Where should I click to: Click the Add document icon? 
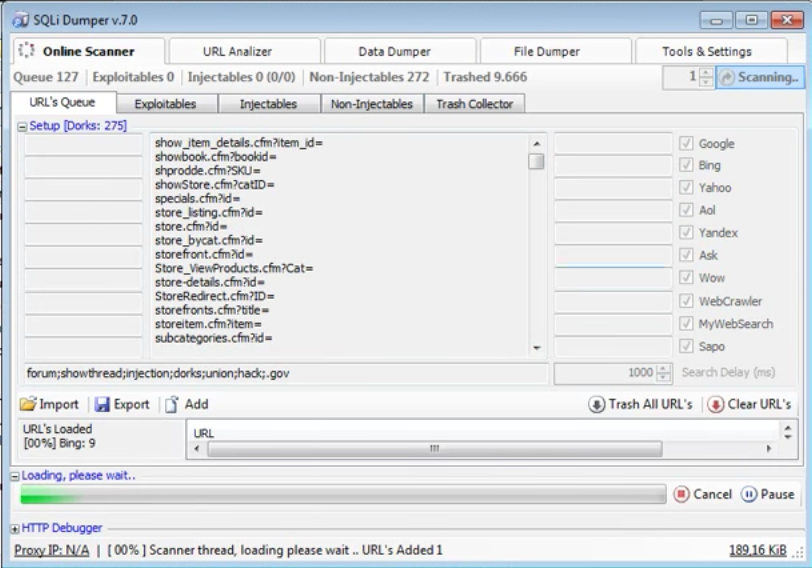point(171,404)
